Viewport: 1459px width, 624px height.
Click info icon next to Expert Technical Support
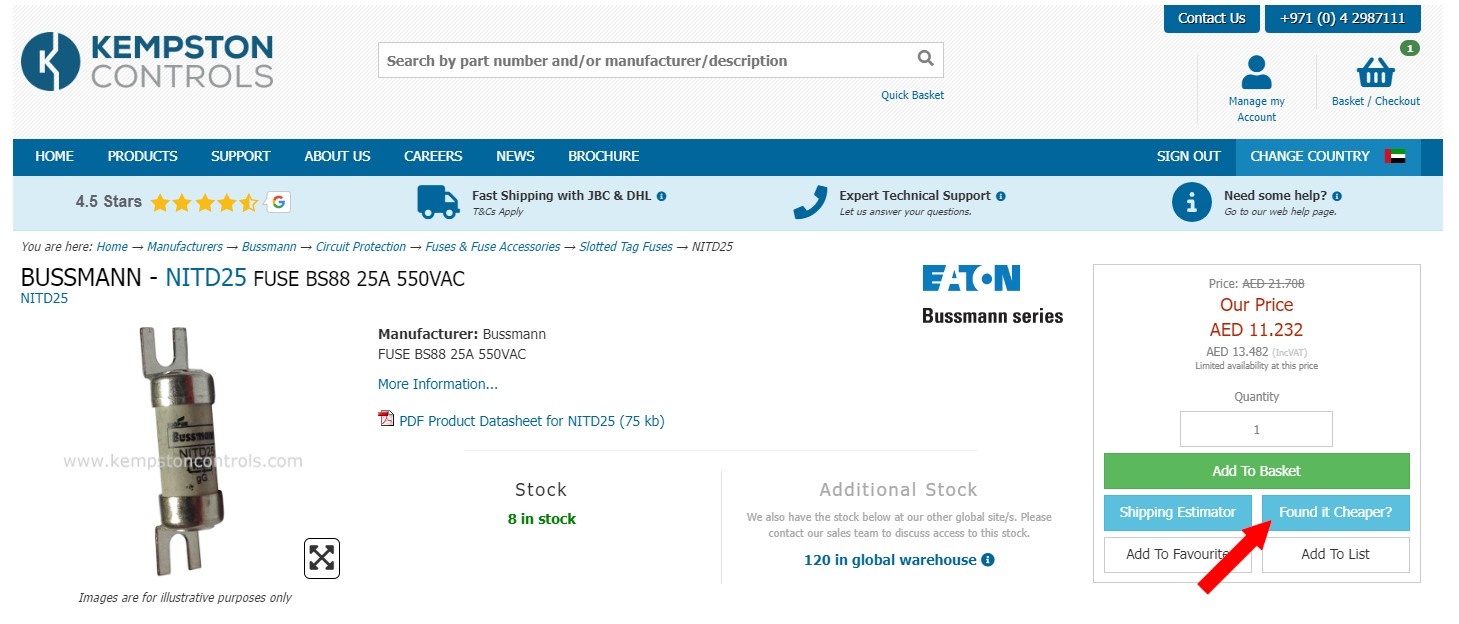1001,196
